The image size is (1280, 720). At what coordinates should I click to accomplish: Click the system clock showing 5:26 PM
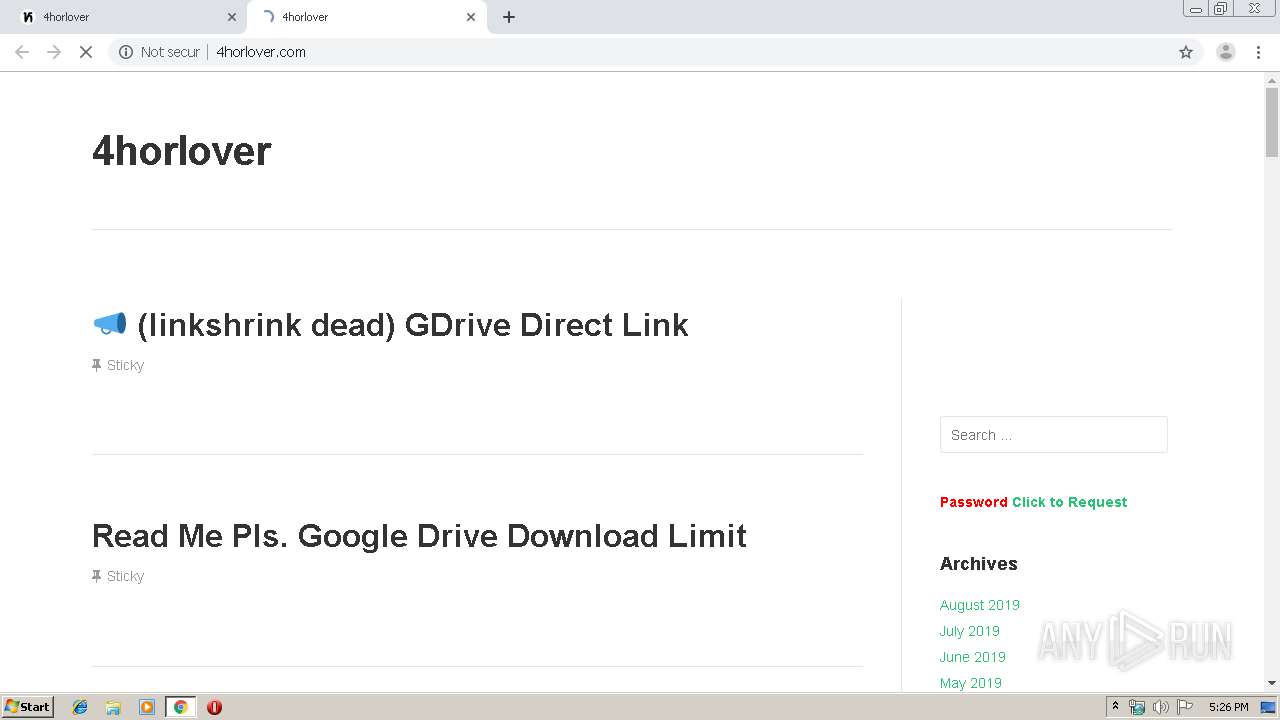pyautogui.click(x=1228, y=707)
